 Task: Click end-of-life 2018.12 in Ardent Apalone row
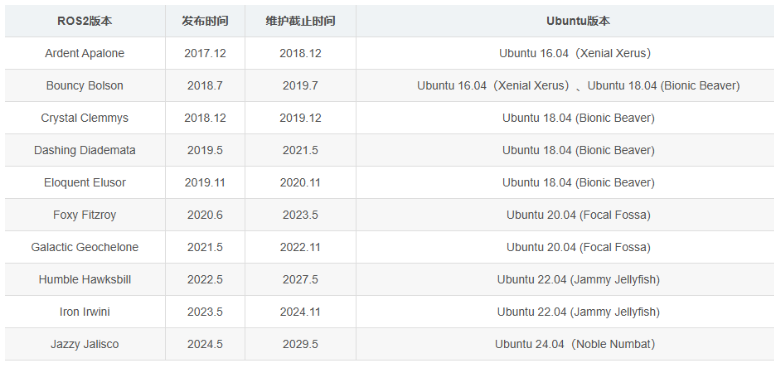300,53
